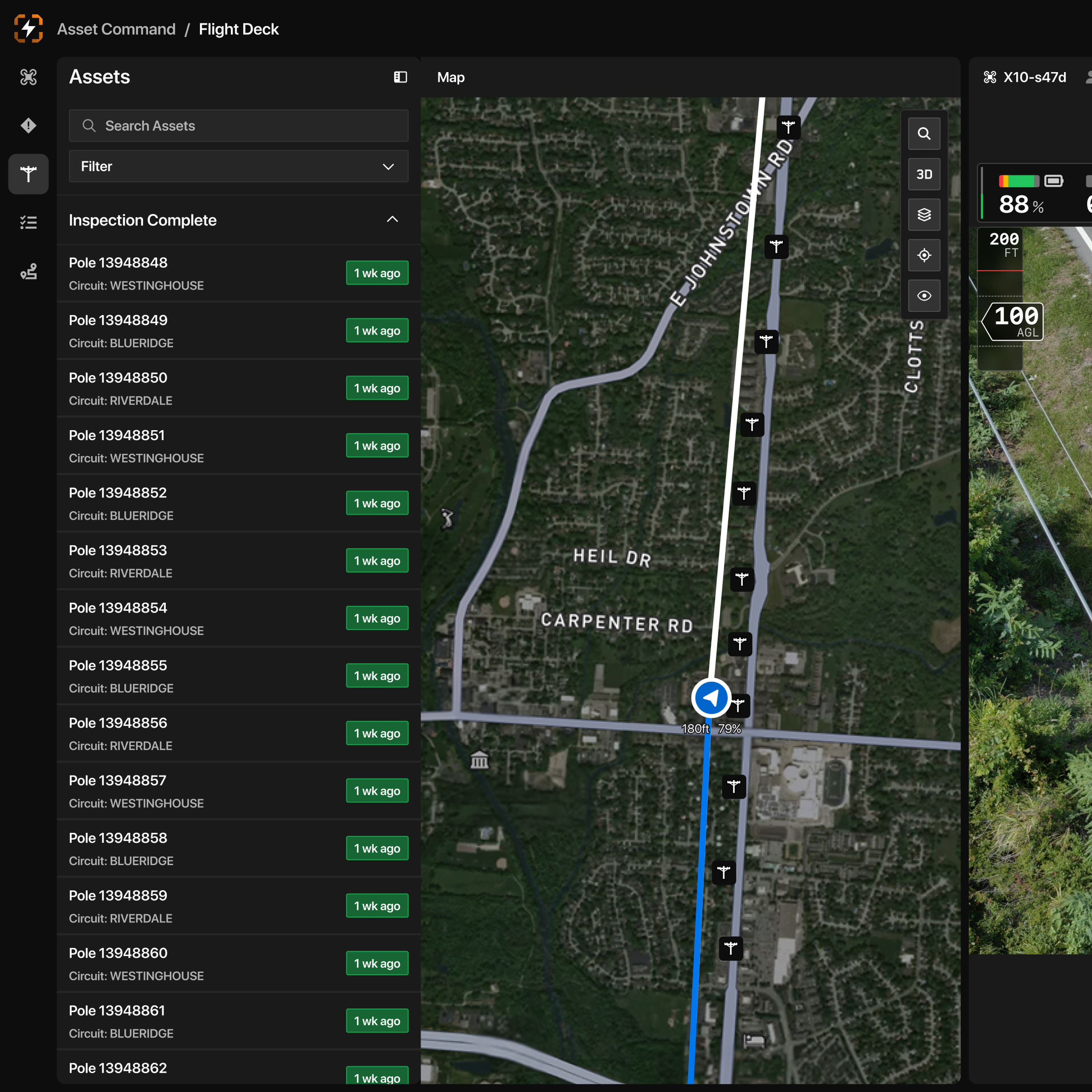Select Pole 13948850 row
This screenshot has height=1092, width=1092.
pyautogui.click(x=238, y=388)
